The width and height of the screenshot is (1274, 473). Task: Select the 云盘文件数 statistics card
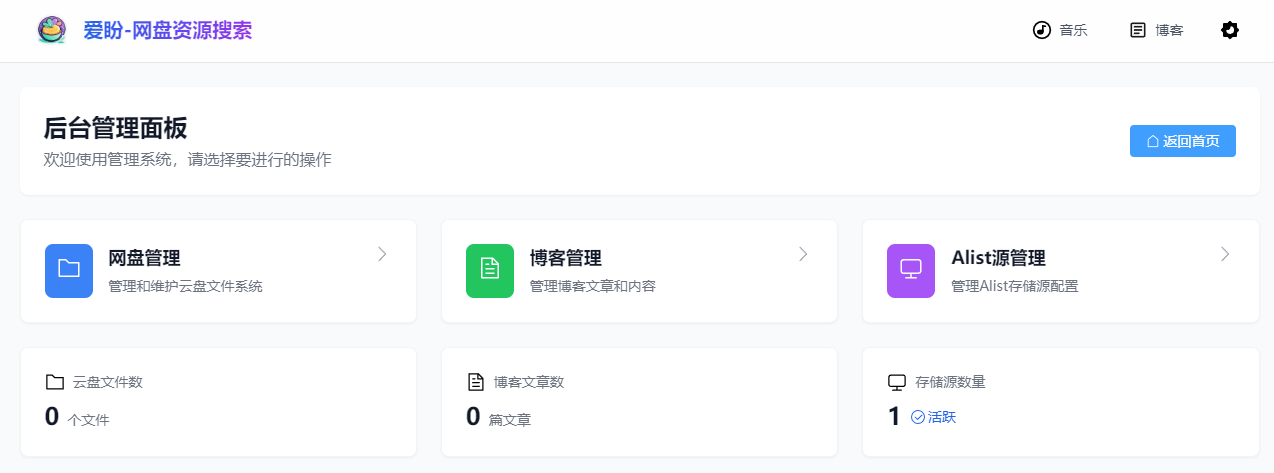[x=218, y=402]
